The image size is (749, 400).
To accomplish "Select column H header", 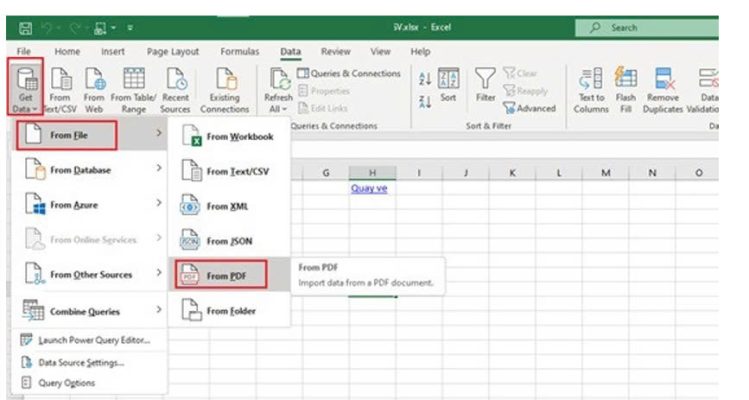I will (372, 173).
